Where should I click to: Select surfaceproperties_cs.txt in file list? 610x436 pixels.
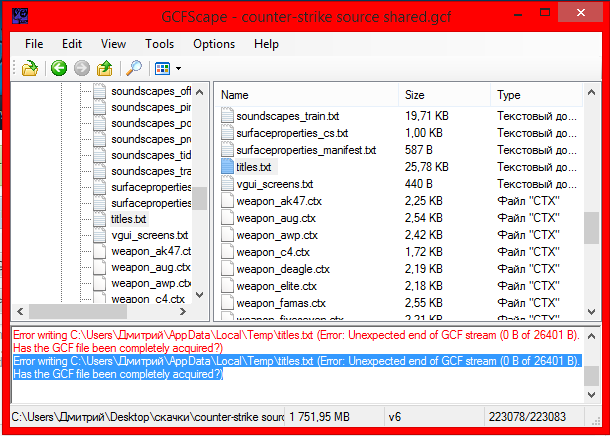(292, 133)
